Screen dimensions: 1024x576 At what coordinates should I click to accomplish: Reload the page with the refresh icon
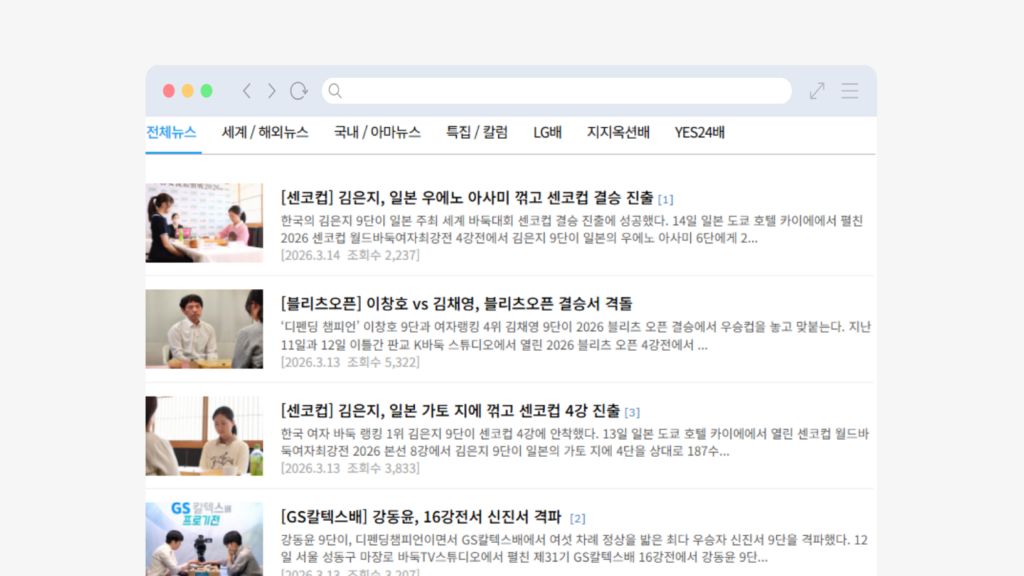(x=298, y=90)
